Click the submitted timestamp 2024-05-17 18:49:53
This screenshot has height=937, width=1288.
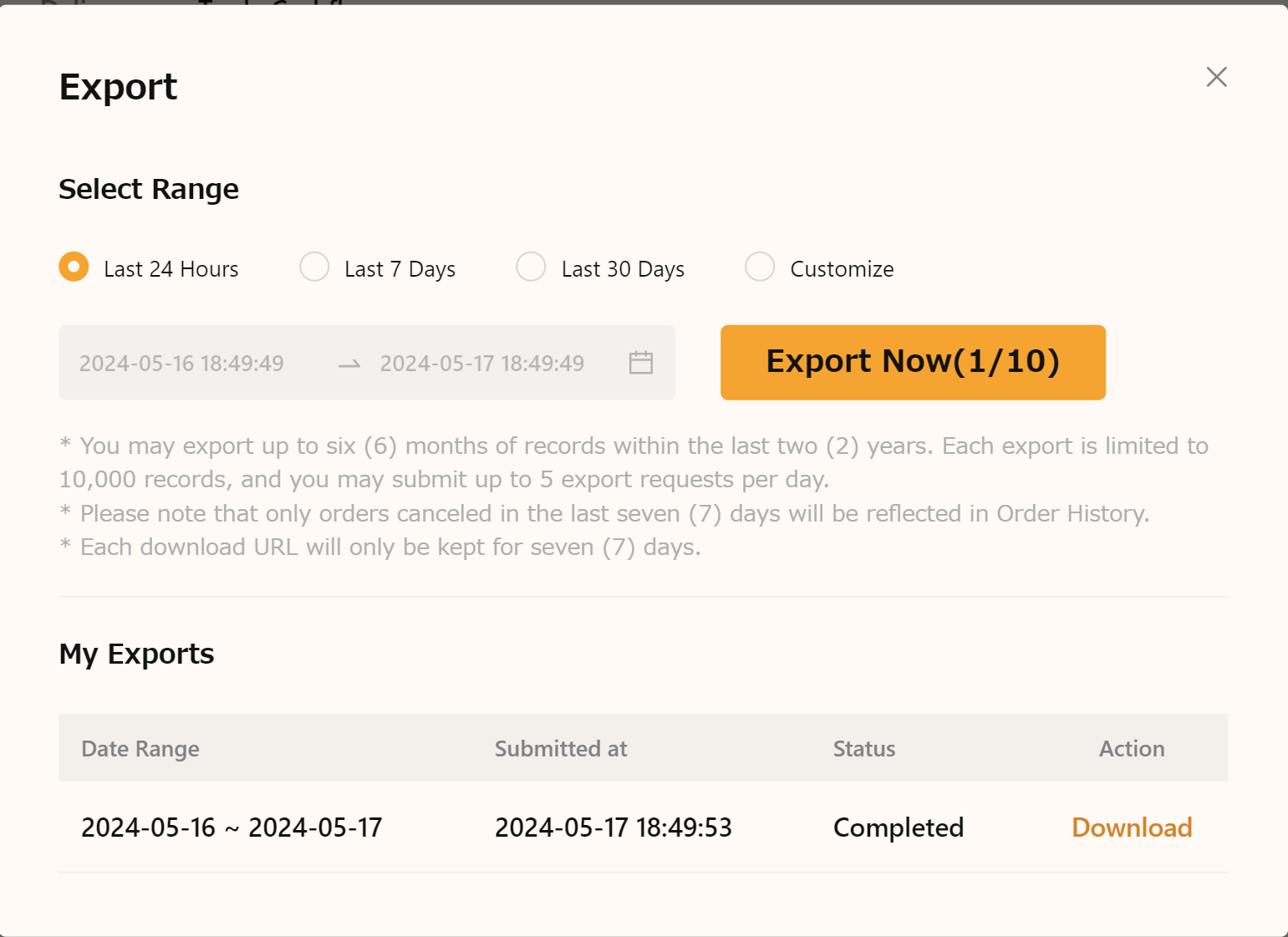click(613, 827)
